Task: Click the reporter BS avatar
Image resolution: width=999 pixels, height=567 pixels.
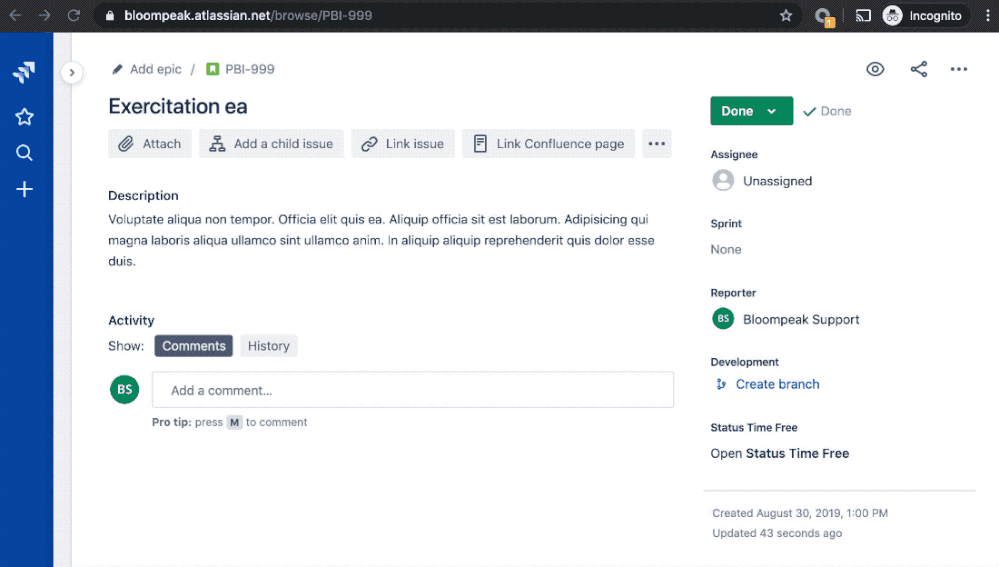Action: pos(723,319)
